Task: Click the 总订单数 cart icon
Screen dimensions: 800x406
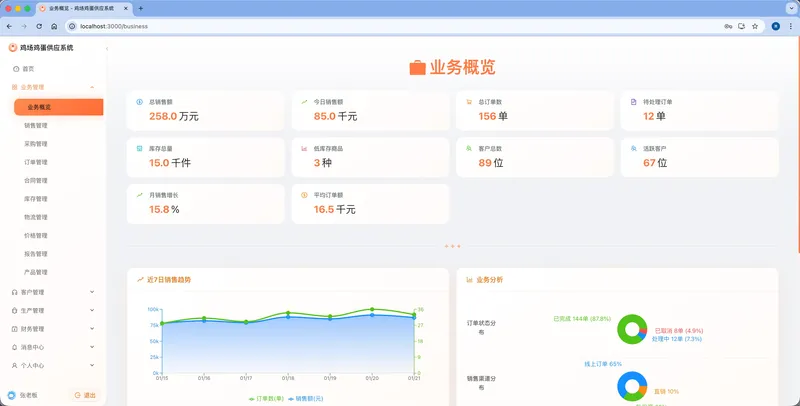Action: (469, 102)
